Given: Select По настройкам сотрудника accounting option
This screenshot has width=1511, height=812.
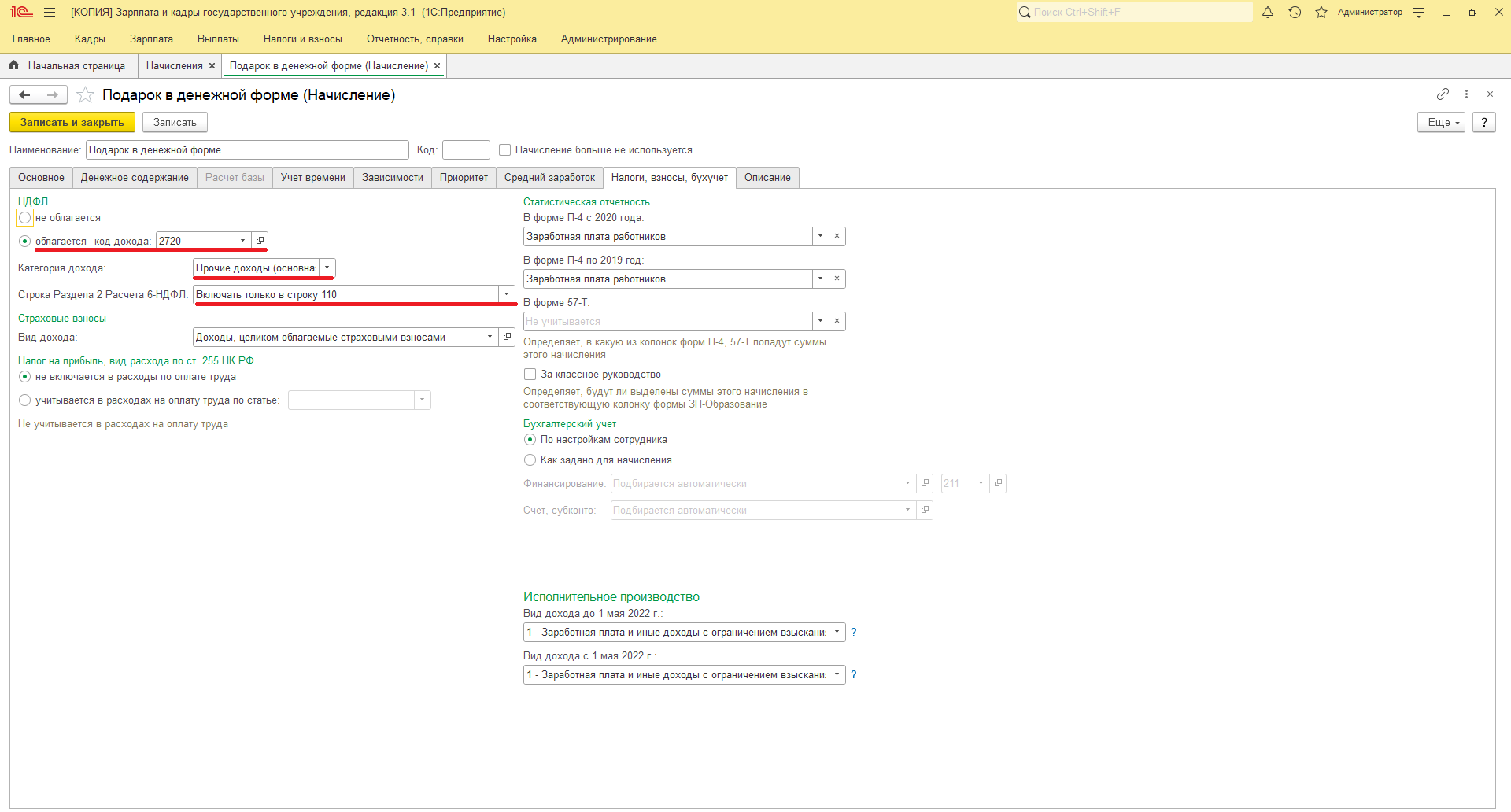Looking at the screenshot, I should coord(530,440).
